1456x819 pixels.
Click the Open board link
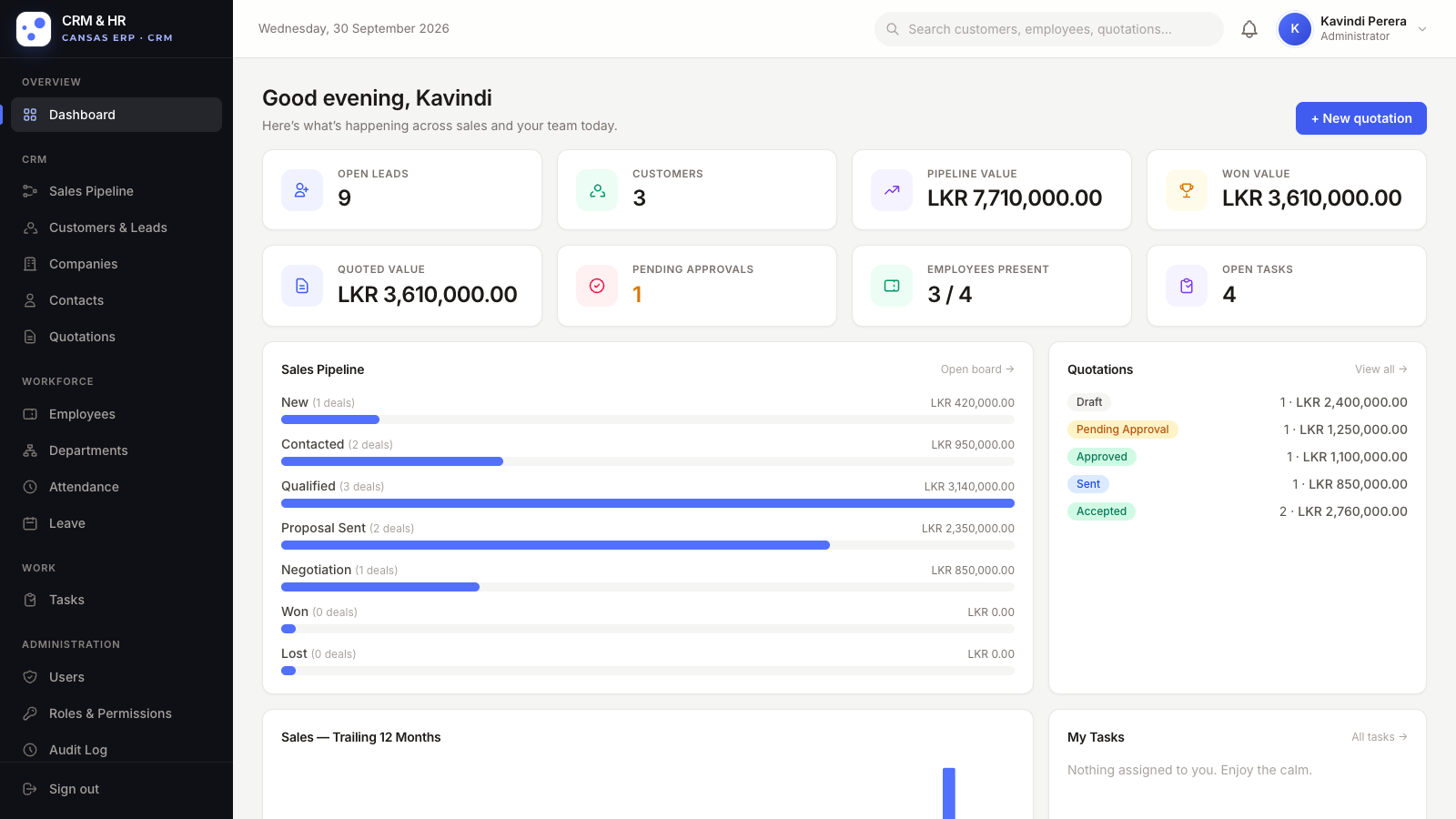[x=977, y=369]
